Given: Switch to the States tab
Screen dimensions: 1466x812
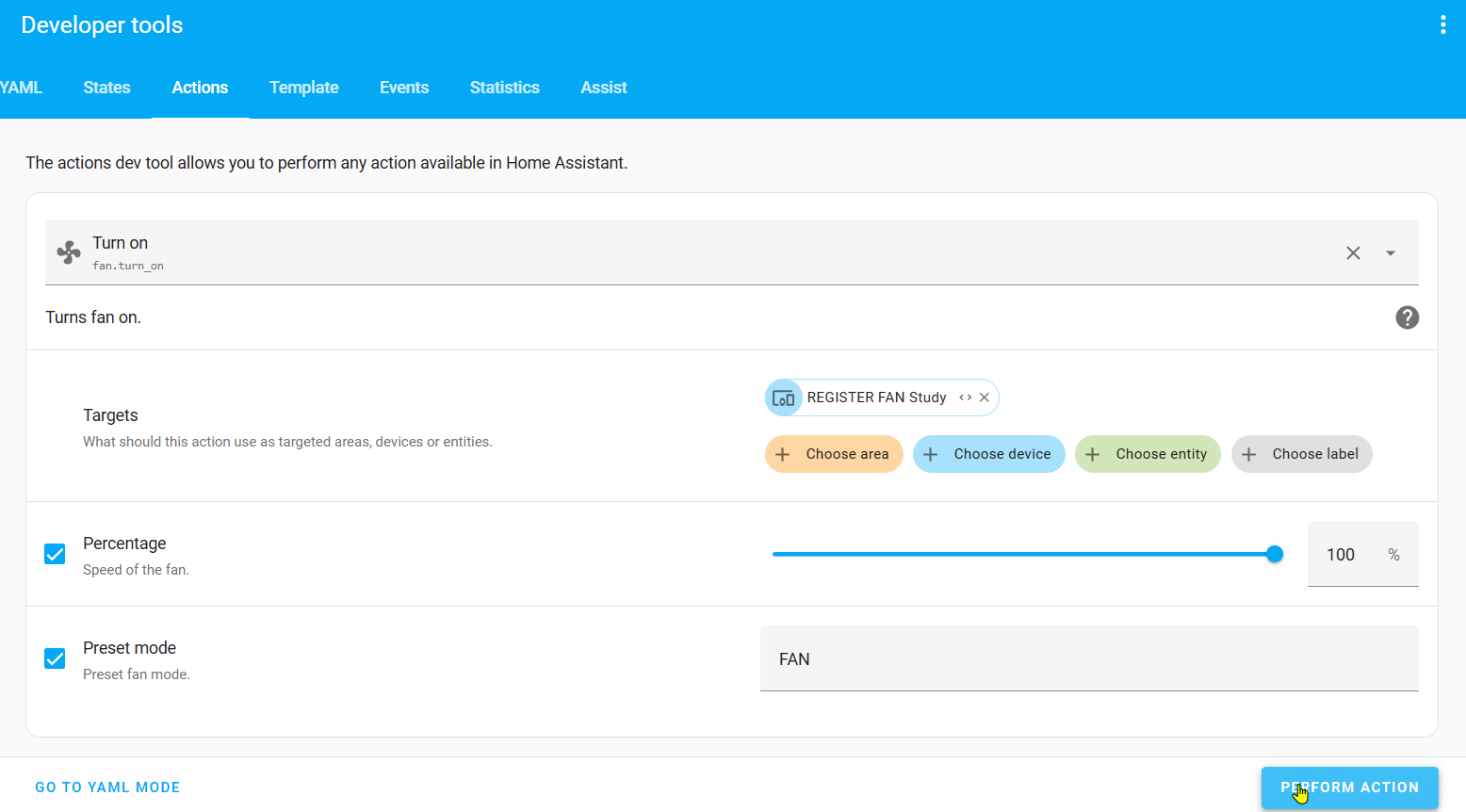Looking at the screenshot, I should click(106, 88).
